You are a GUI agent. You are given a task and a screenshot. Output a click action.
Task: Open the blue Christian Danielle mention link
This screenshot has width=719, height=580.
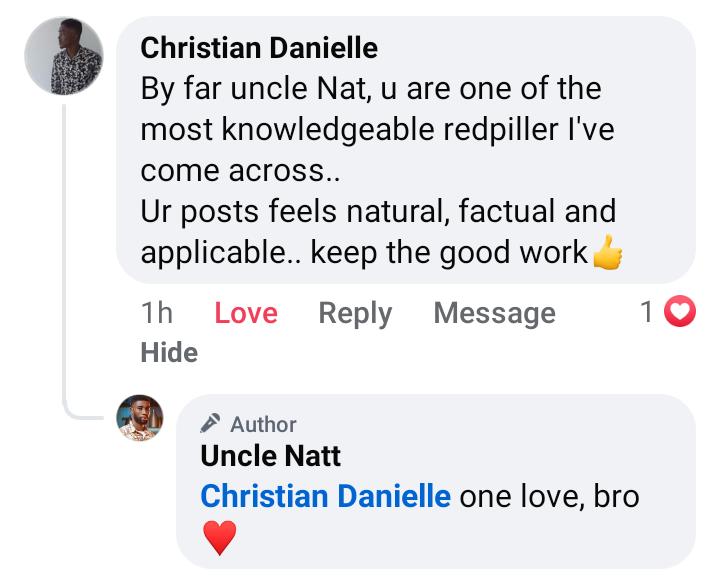326,496
